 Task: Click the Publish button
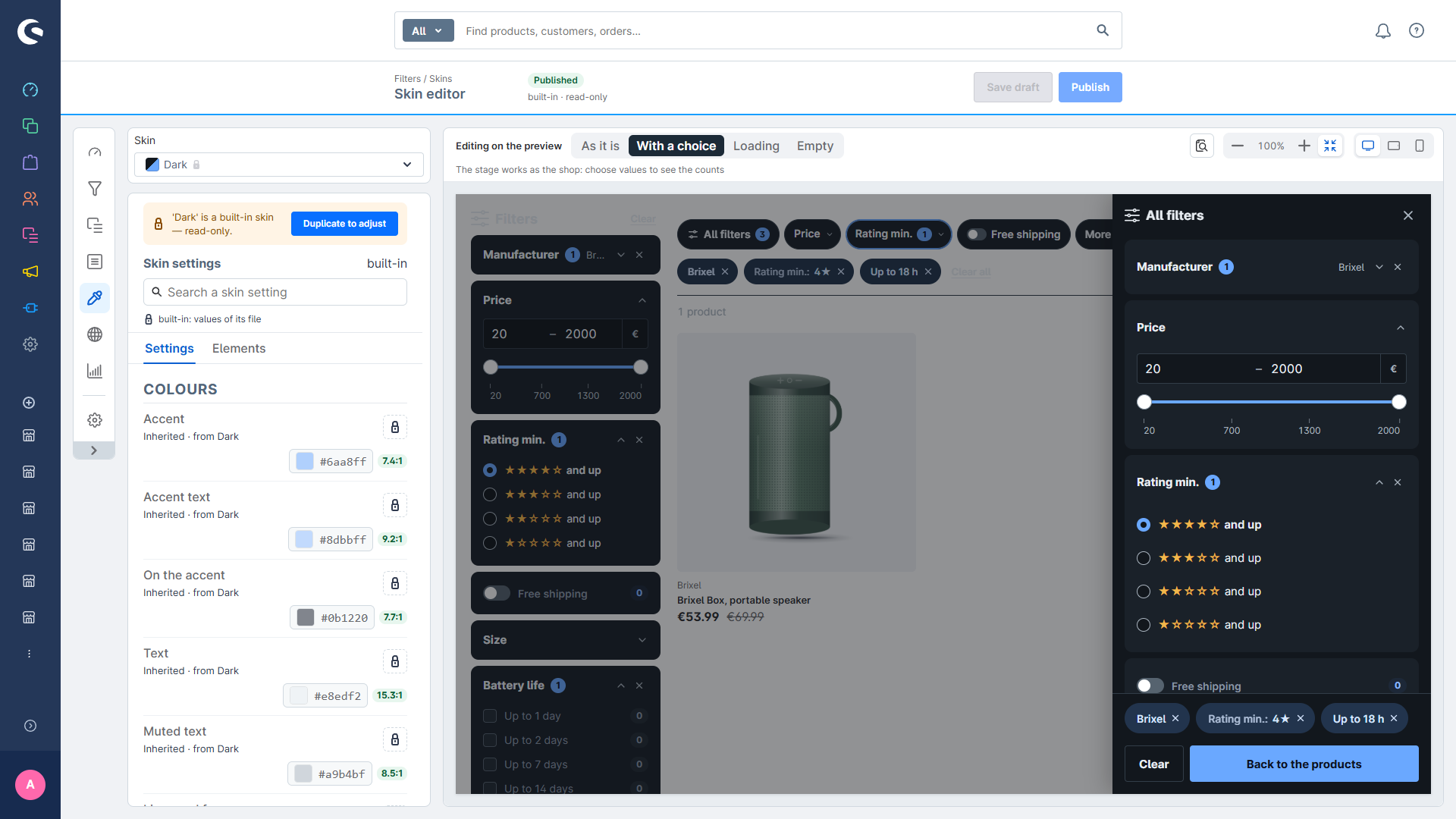(1090, 87)
